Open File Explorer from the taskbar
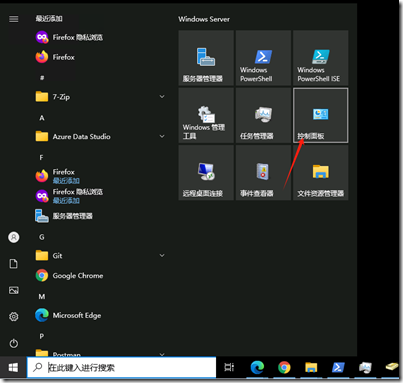The width and height of the screenshot is (403, 383). pos(311,368)
